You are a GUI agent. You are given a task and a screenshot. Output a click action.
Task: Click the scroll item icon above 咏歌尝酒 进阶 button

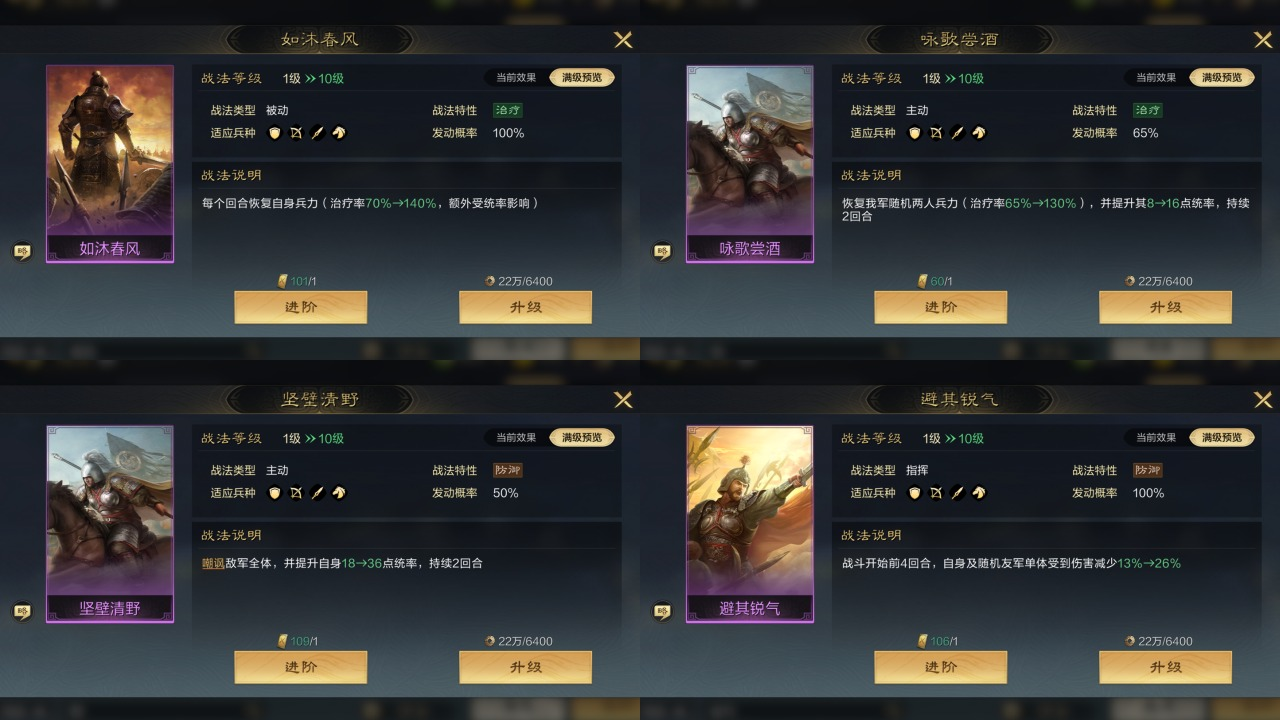pyautogui.click(x=923, y=281)
